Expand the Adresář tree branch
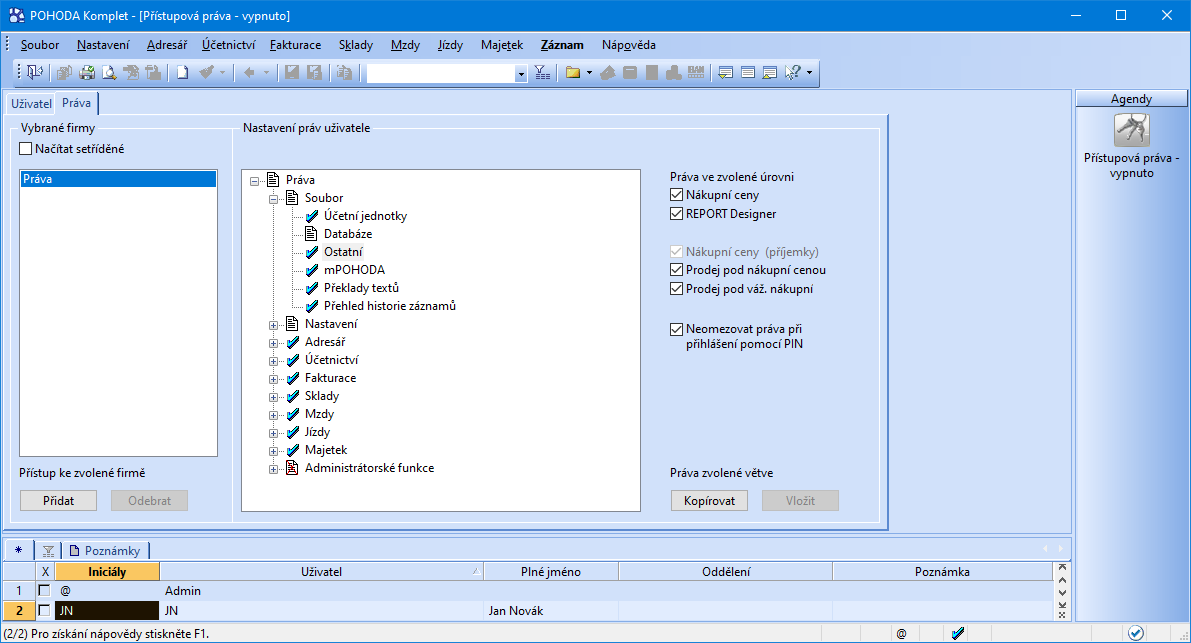 point(273,343)
